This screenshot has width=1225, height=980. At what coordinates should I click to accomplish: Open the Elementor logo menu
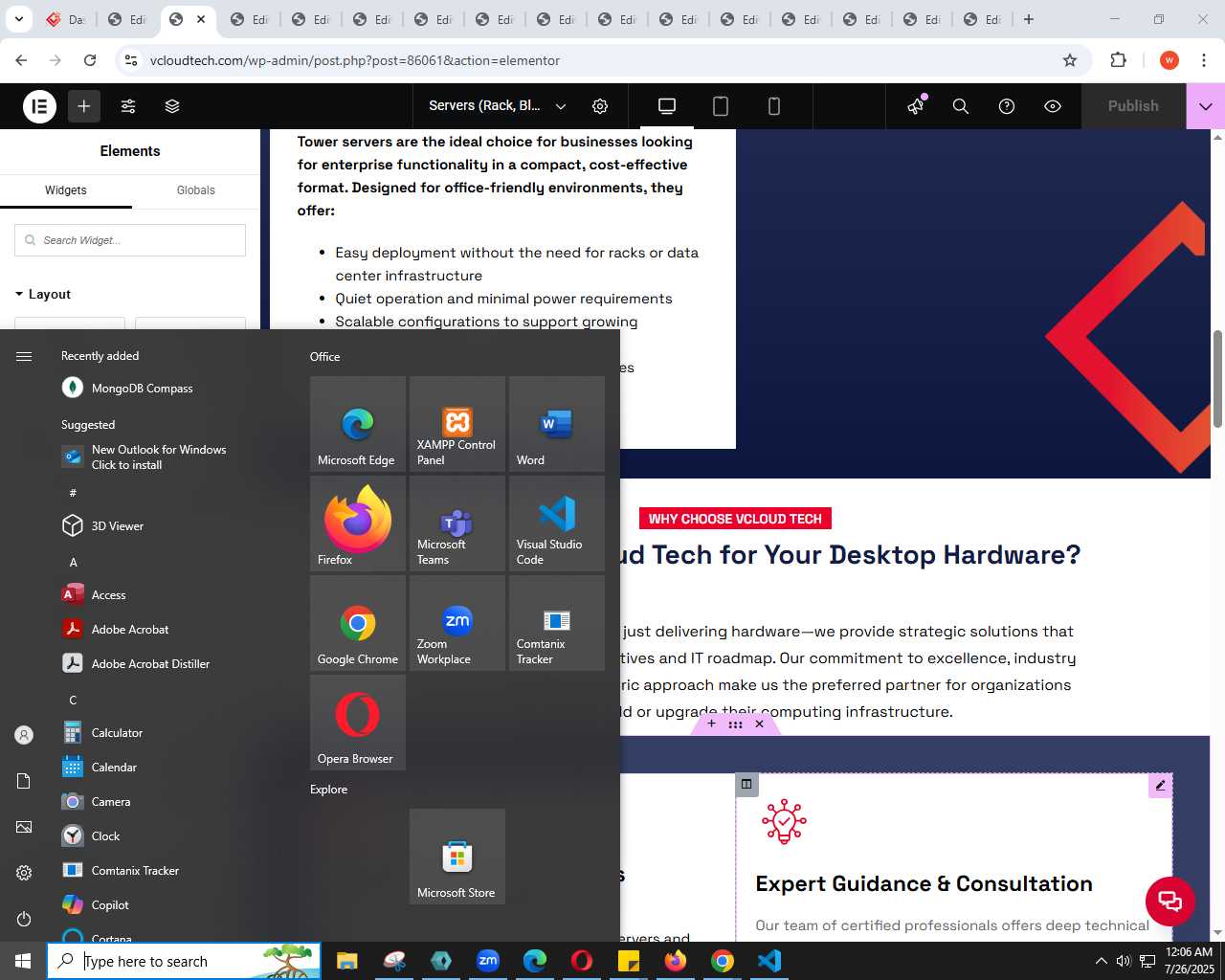click(40, 106)
